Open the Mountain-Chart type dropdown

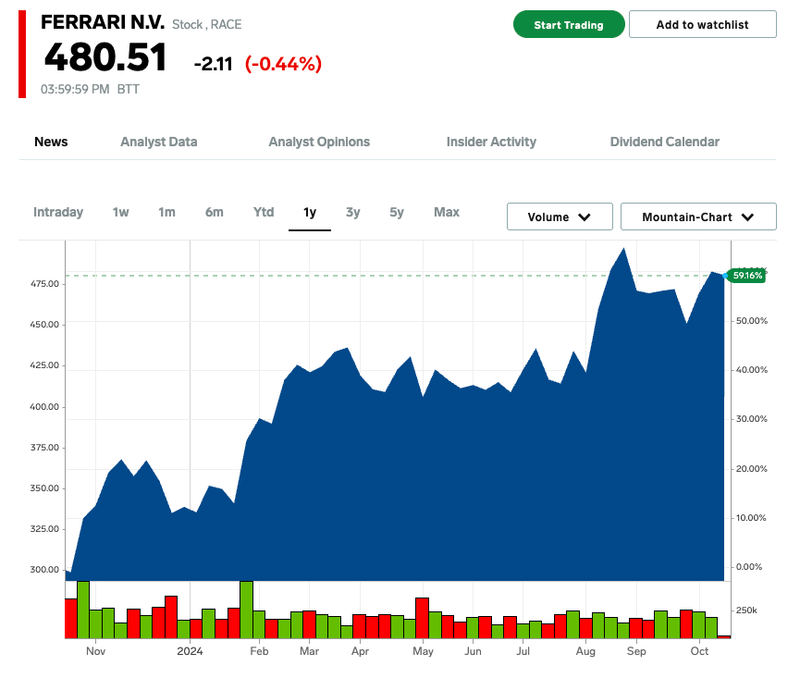click(698, 217)
